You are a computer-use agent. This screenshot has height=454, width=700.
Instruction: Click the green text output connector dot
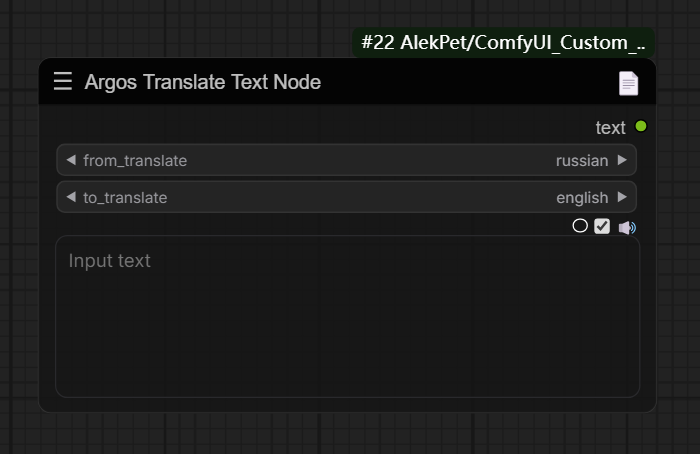(x=641, y=127)
